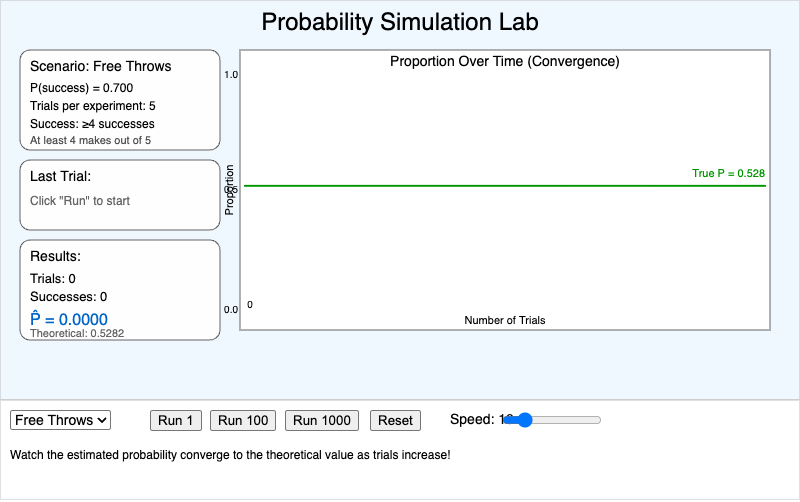Click the Proportion y-axis label

[229, 190]
